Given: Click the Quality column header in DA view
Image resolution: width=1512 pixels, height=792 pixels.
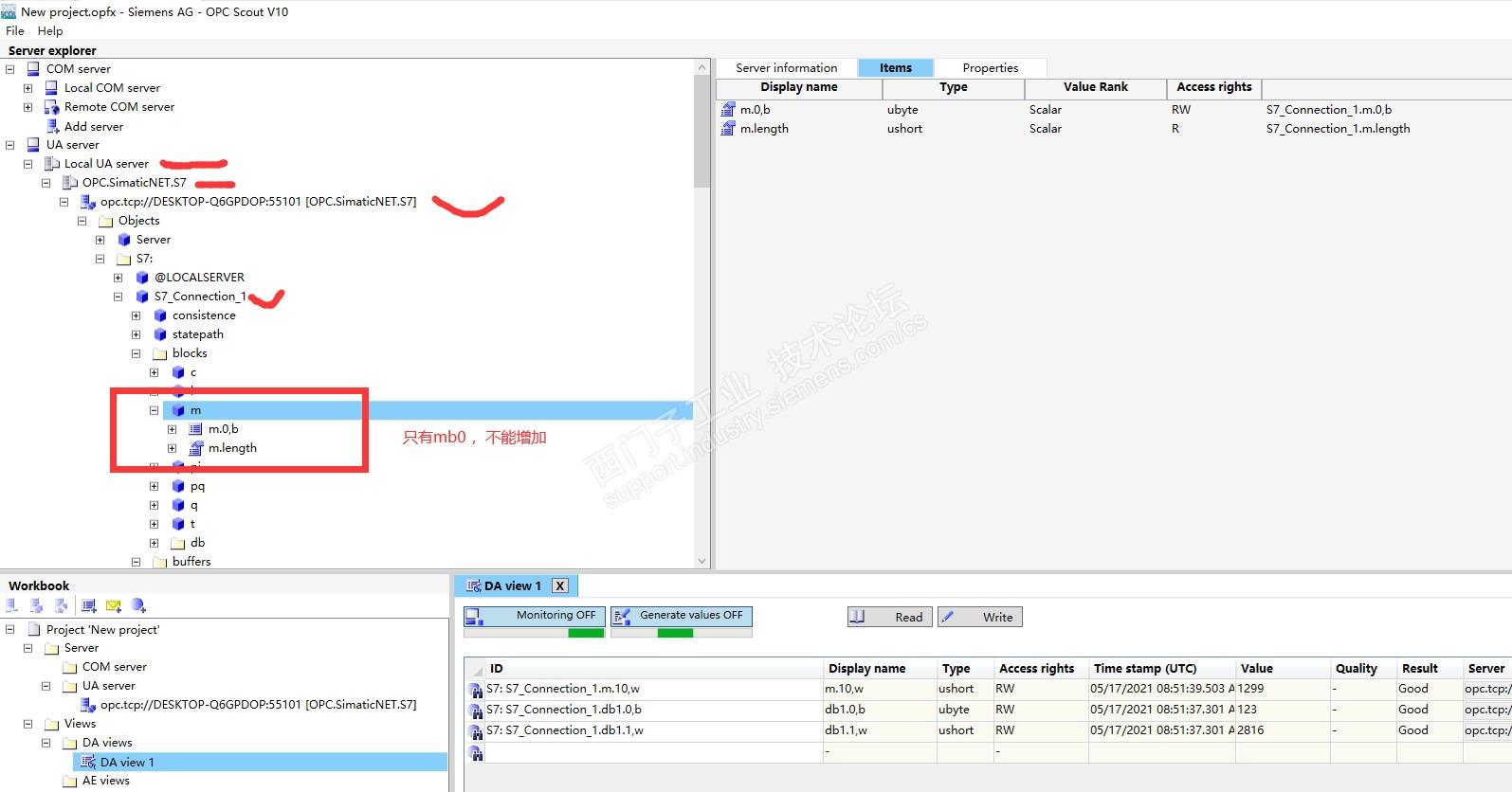Looking at the screenshot, I should pyautogui.click(x=1363, y=668).
